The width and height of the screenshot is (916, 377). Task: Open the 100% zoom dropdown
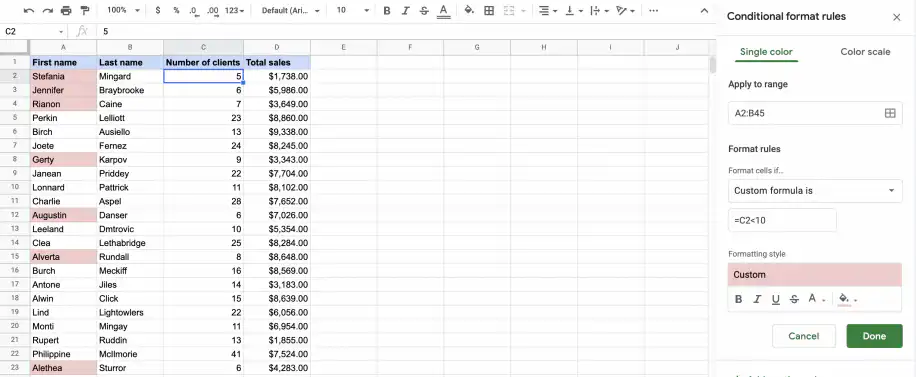tap(123, 11)
